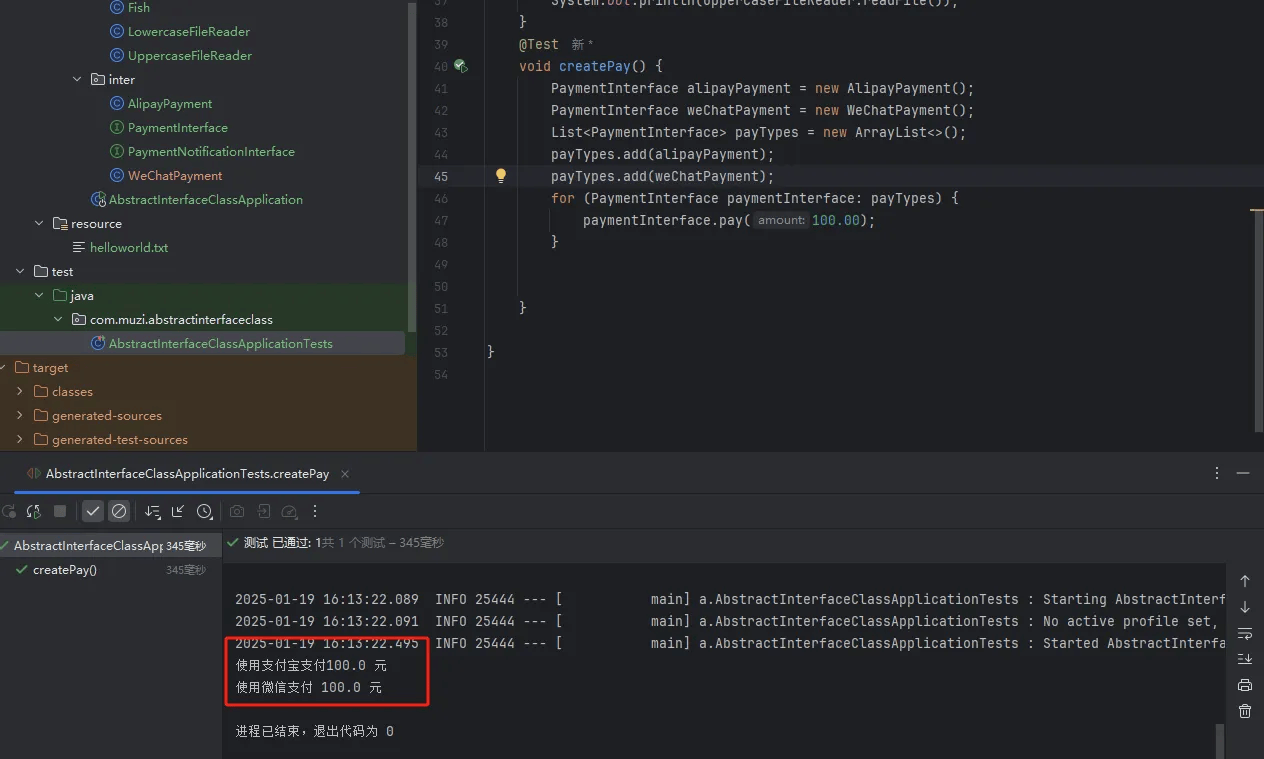The image size is (1264, 759).
Task: Click the speedometer icon in the test toolbar
Action: click(289, 511)
